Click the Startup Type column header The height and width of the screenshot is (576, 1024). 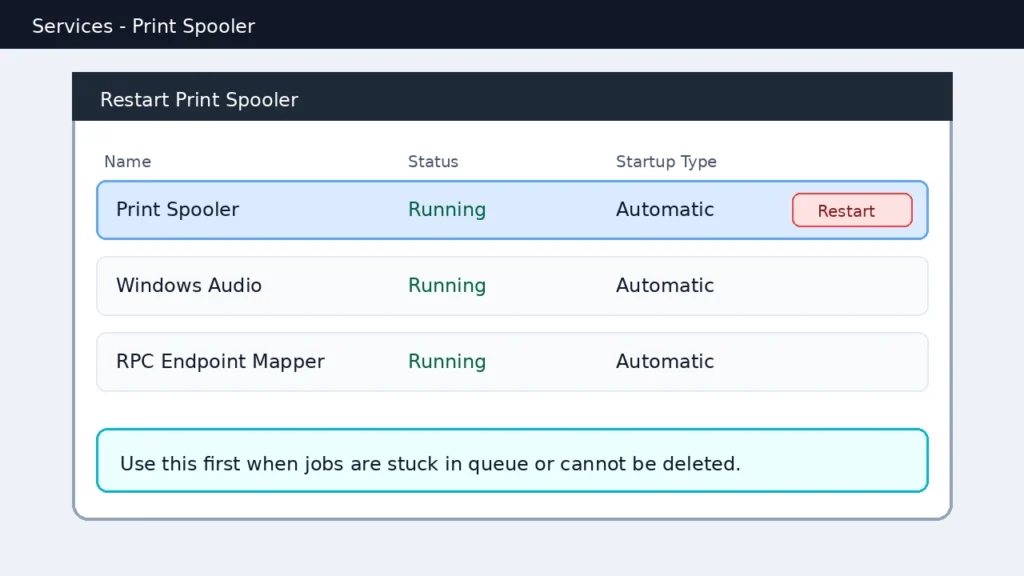(666, 161)
